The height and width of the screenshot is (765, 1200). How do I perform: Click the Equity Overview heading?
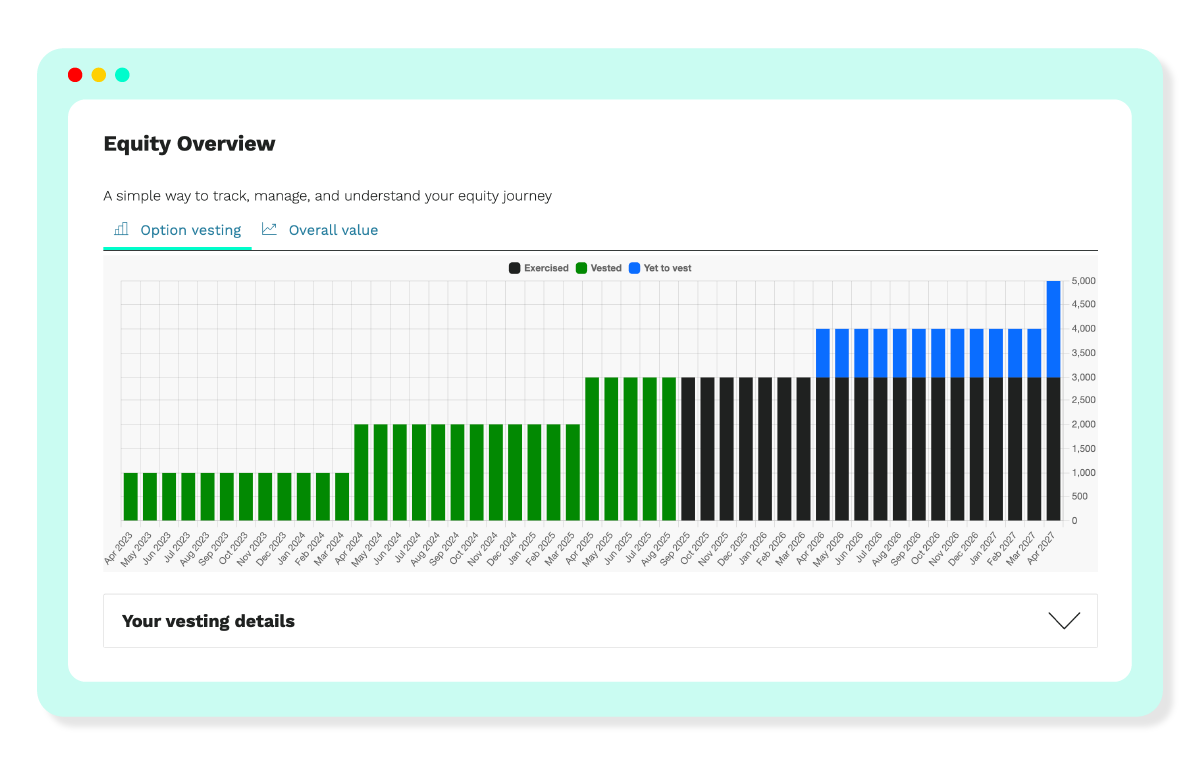190,144
